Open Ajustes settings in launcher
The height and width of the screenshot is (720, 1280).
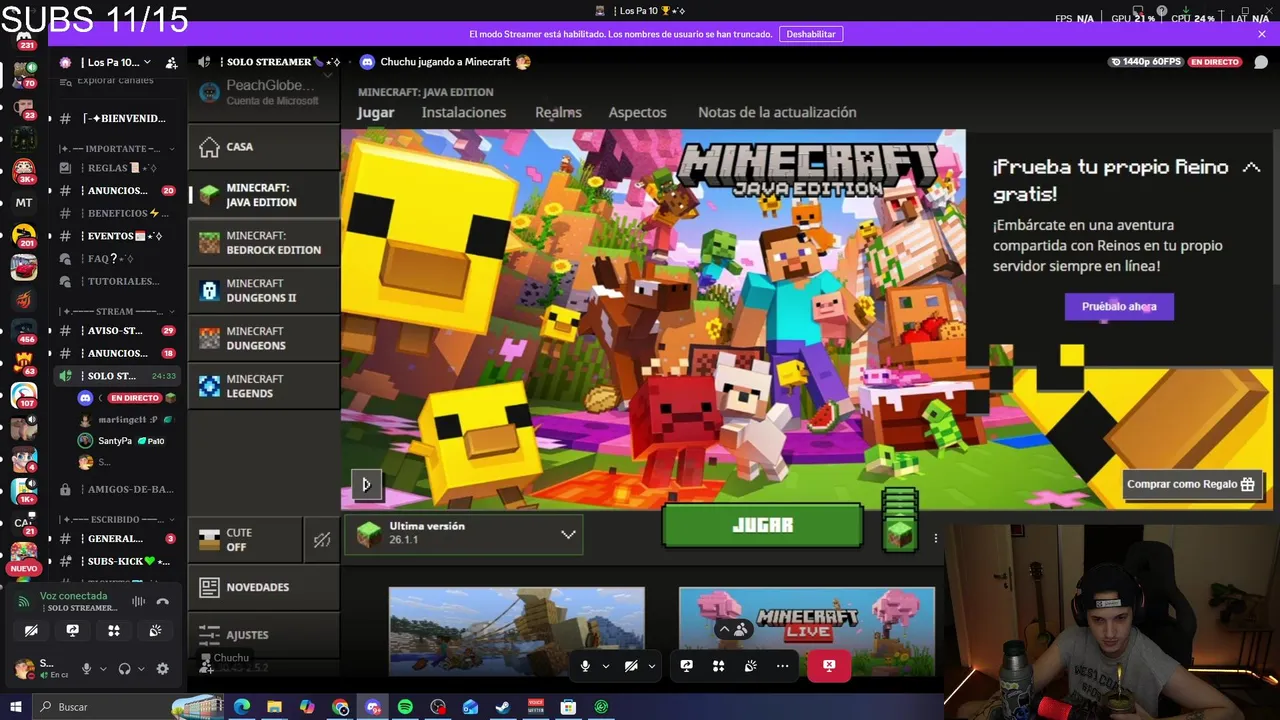pos(264,634)
